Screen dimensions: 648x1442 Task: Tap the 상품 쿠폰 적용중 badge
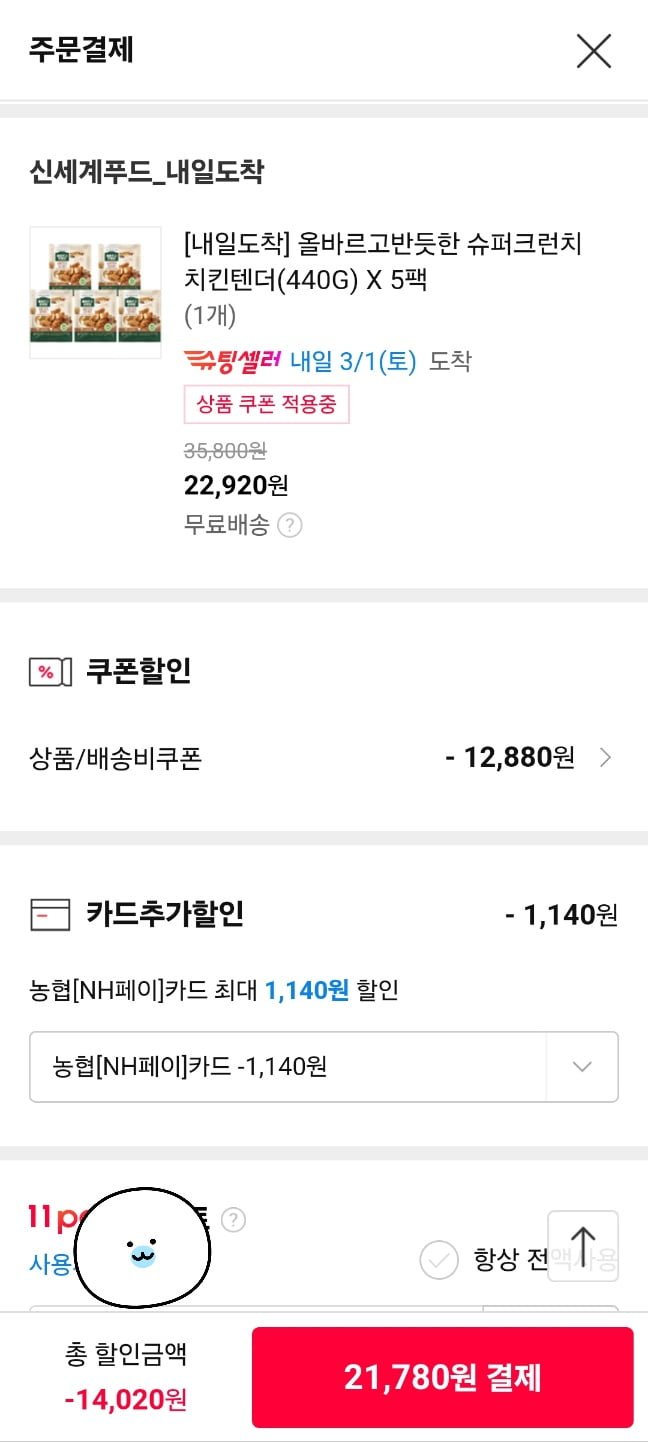click(266, 405)
